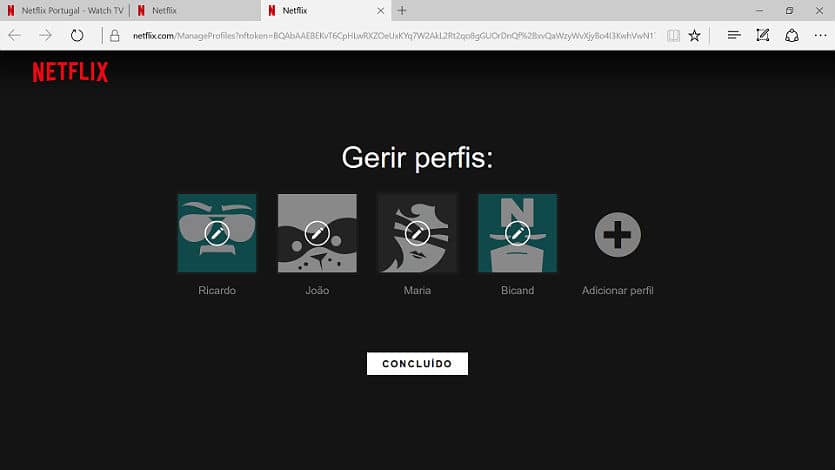Switch to the Netflix Portugal - Watch TV tab
This screenshot has width=835, height=470.
pyautogui.click(x=65, y=10)
